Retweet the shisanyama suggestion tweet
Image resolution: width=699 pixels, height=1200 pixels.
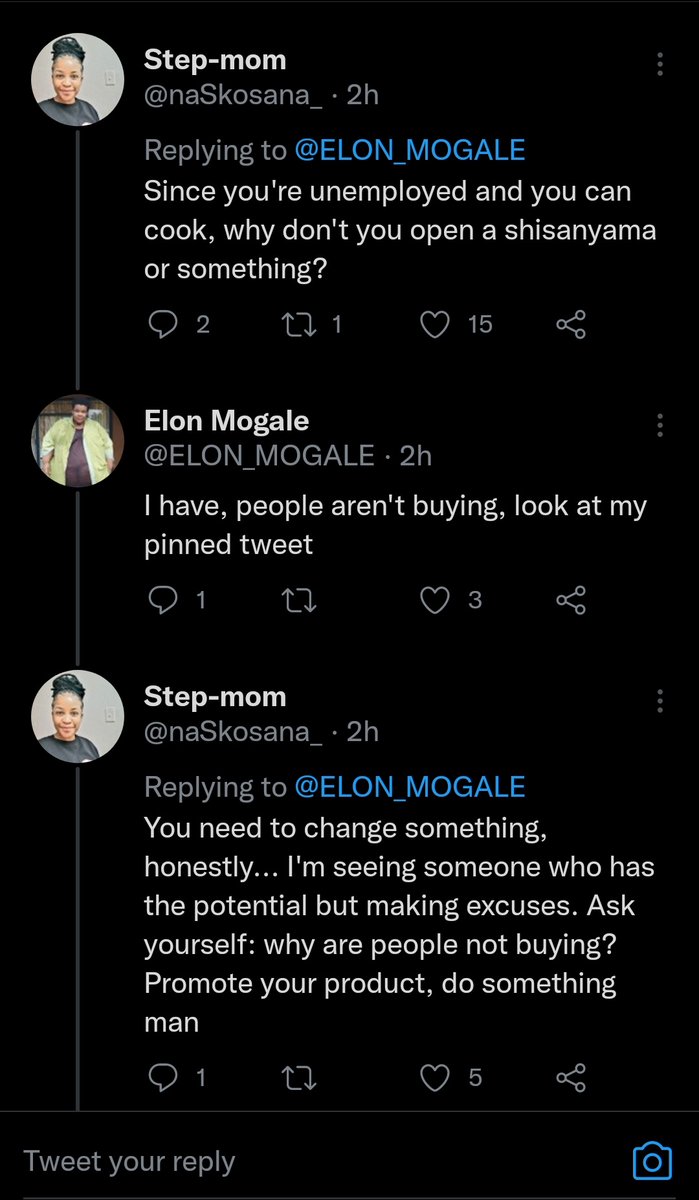tap(298, 324)
